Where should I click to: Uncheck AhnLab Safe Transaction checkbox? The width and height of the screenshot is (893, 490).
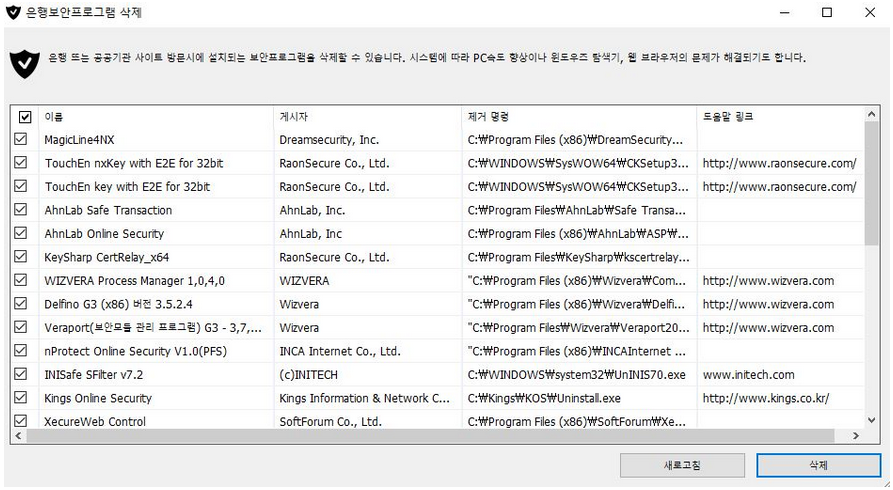[x=21, y=209]
